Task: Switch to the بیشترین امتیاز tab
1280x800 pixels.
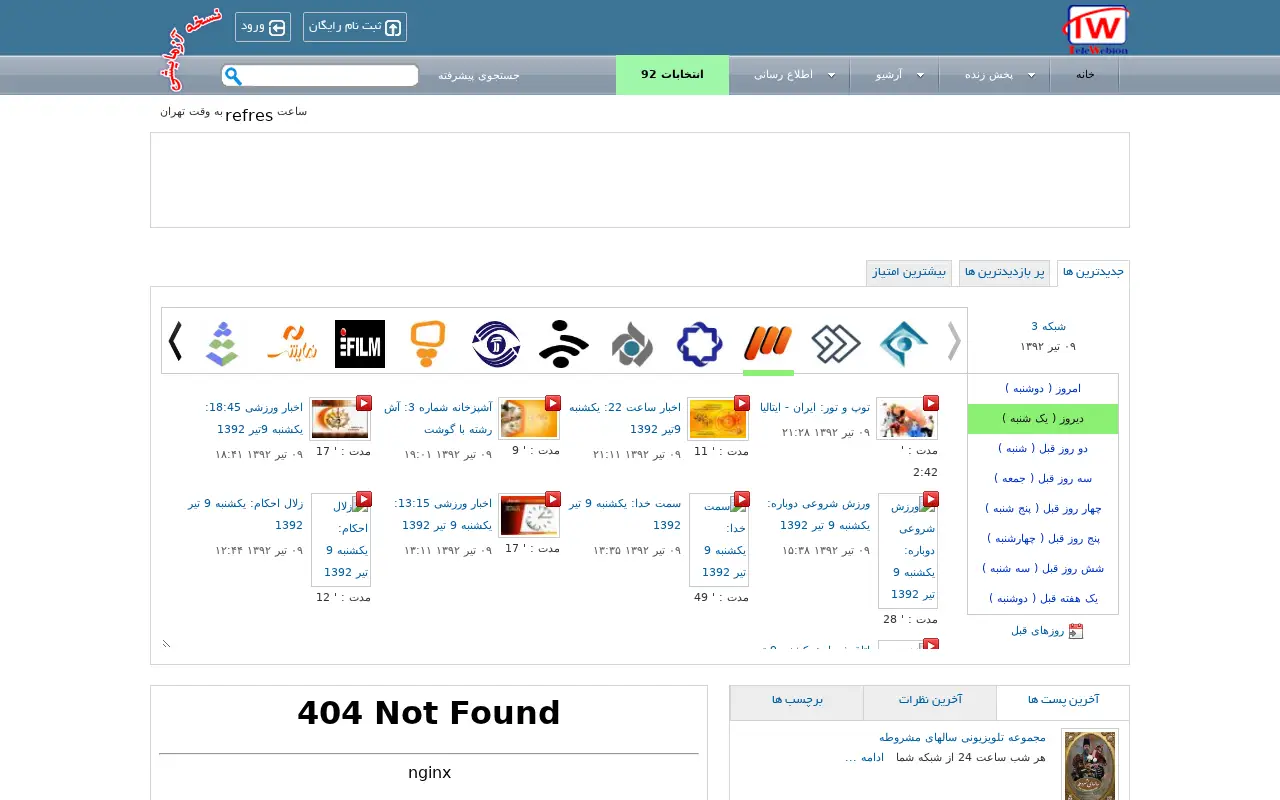Action: click(x=909, y=272)
